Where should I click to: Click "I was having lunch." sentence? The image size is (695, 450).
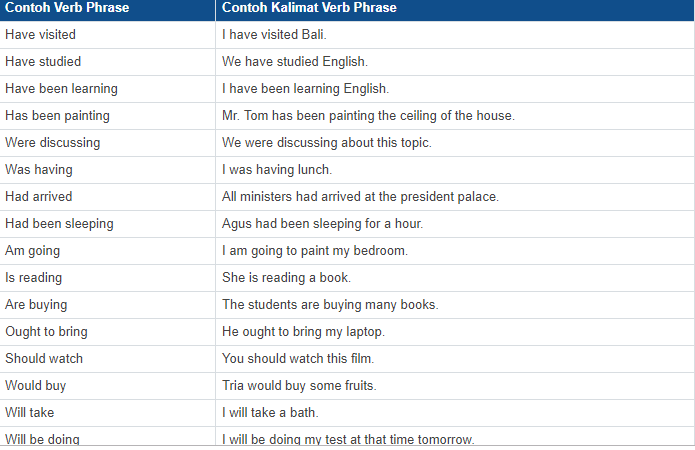277,169
